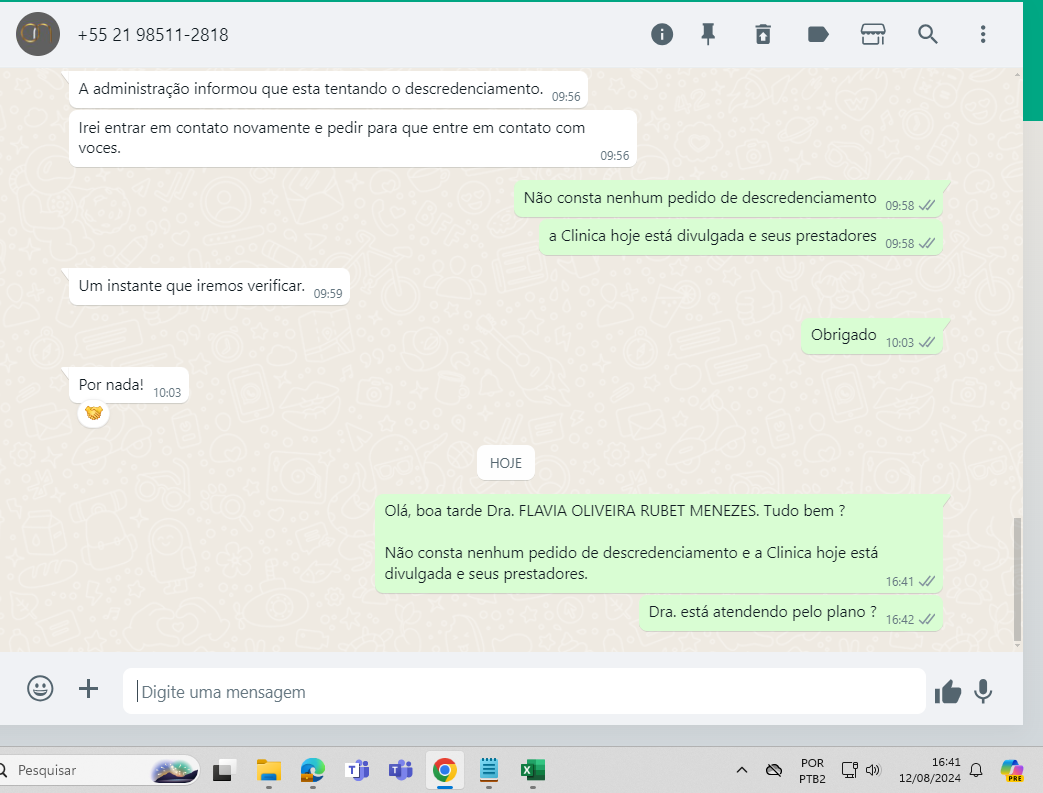Open Microsoft Edge from taskbar

tap(313, 770)
